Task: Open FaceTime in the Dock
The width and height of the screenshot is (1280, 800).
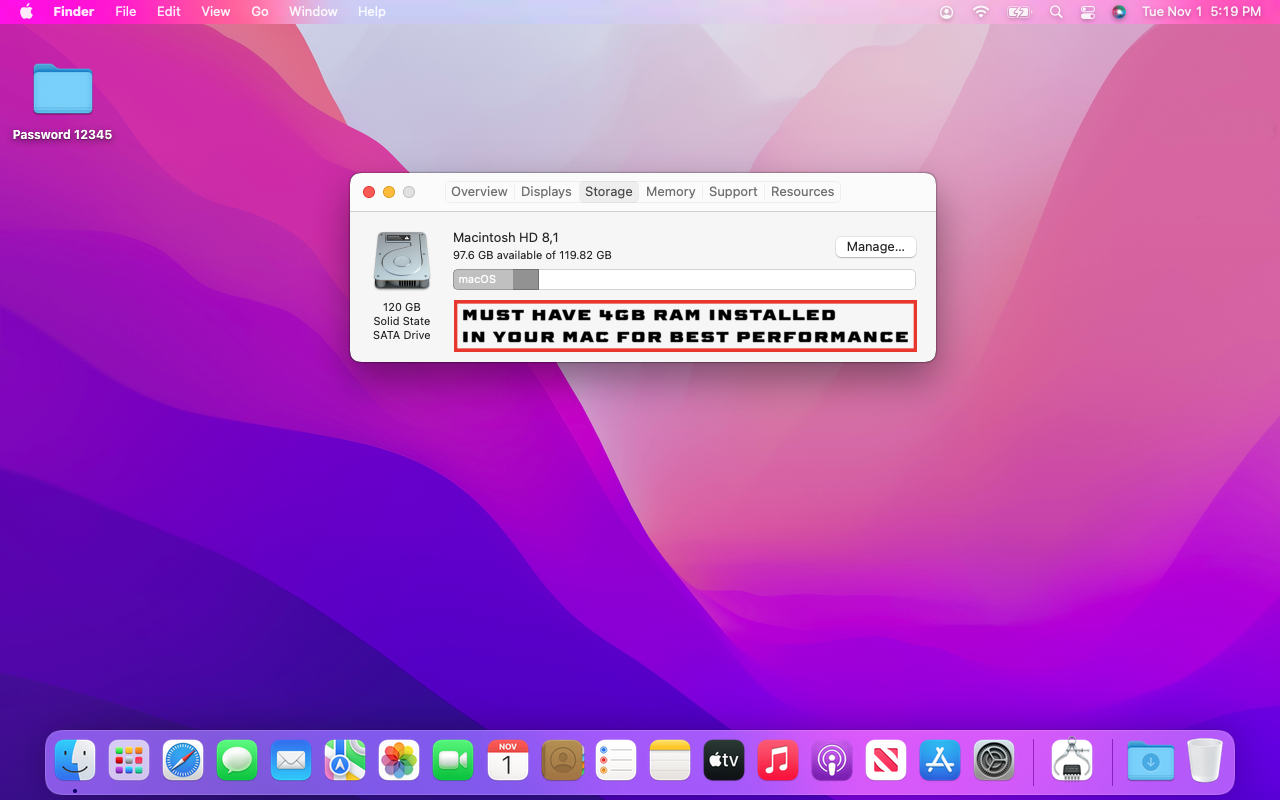Action: click(x=453, y=760)
